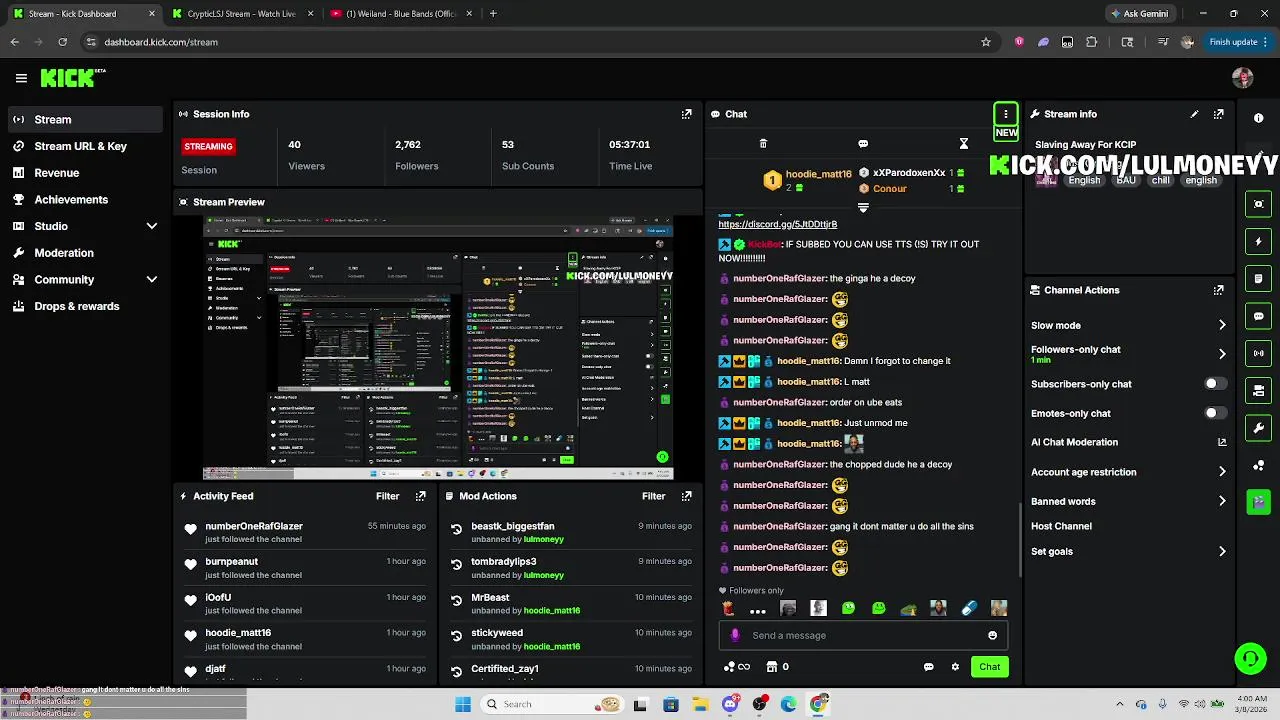Pop out the Stream info panel

coord(1218,114)
